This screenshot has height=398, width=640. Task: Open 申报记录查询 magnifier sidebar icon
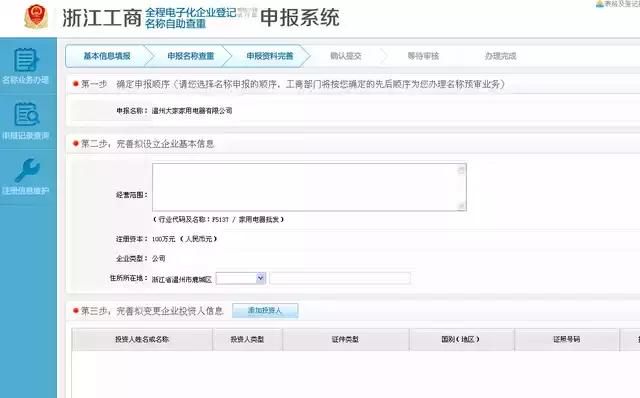(x=27, y=114)
